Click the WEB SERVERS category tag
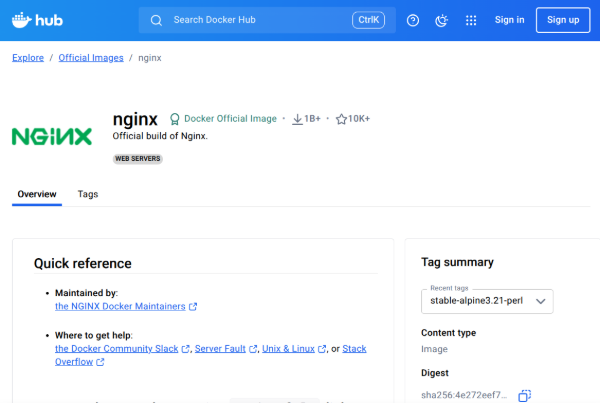The height and width of the screenshot is (403, 600). point(138,158)
